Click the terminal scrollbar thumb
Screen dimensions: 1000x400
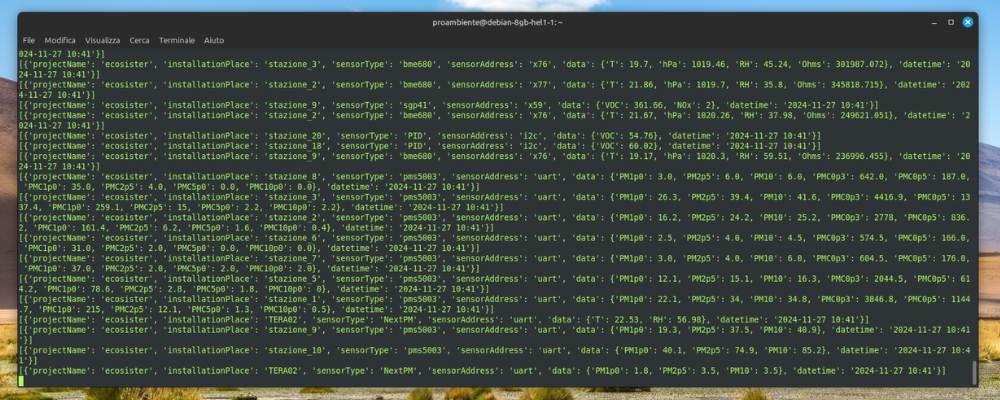tap(976, 372)
